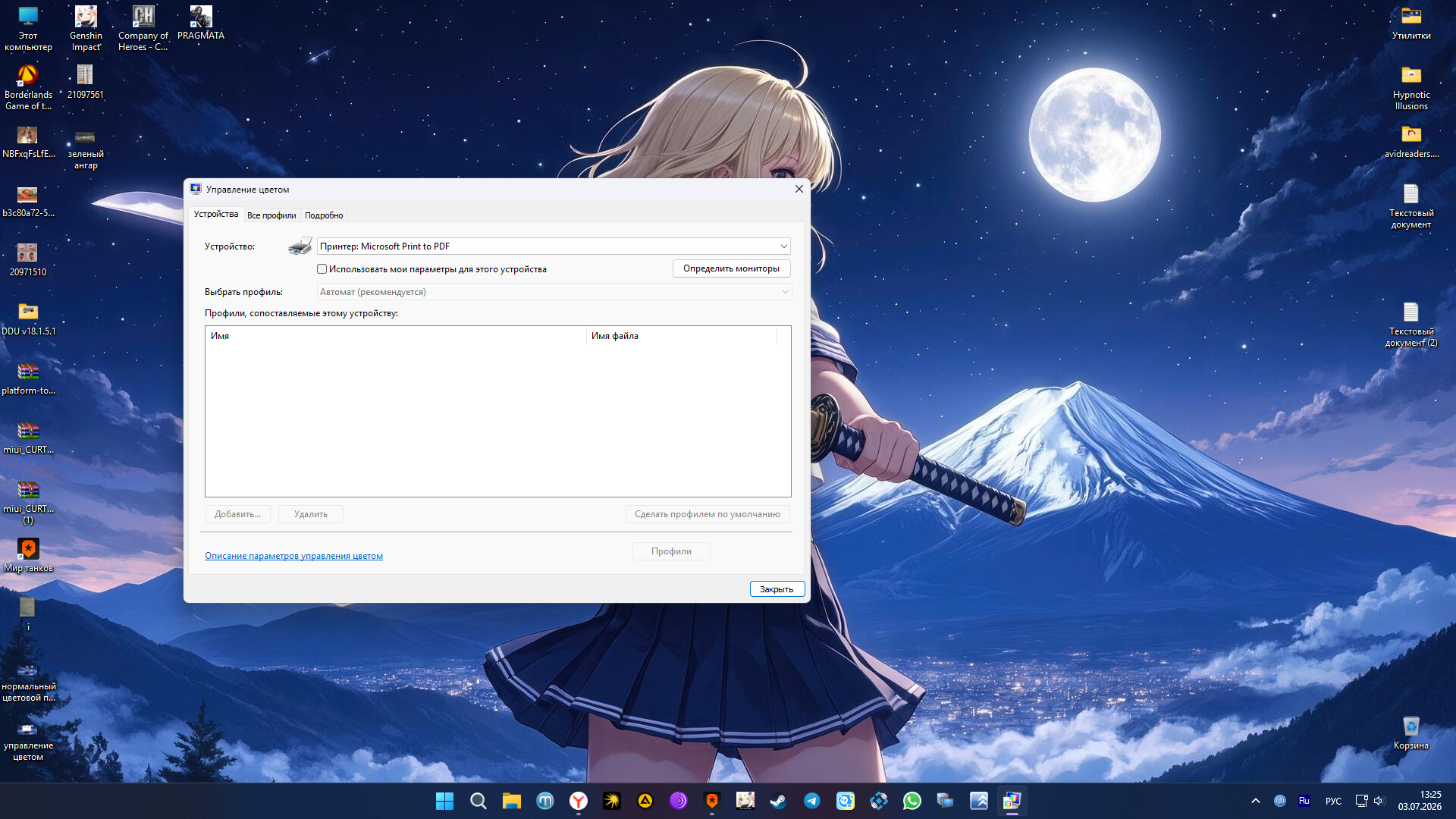Switch to the Устройства tab
The image size is (1456, 819).
tap(216, 215)
